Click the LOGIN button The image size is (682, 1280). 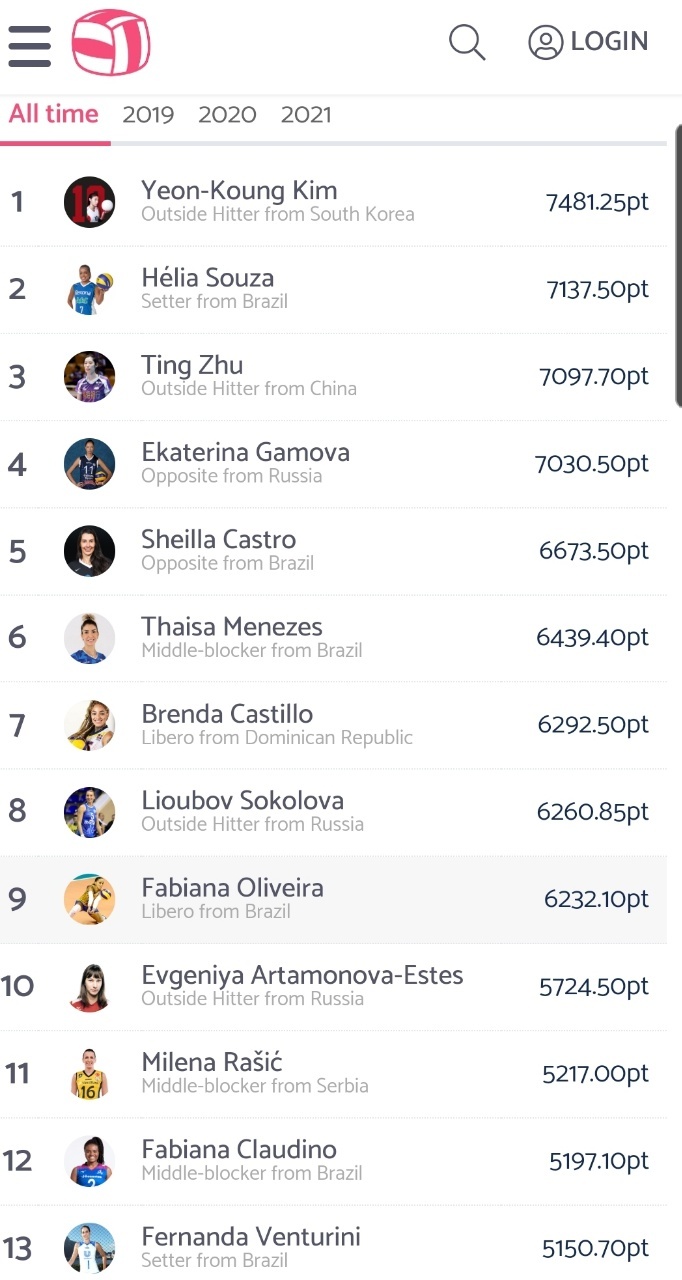(609, 42)
